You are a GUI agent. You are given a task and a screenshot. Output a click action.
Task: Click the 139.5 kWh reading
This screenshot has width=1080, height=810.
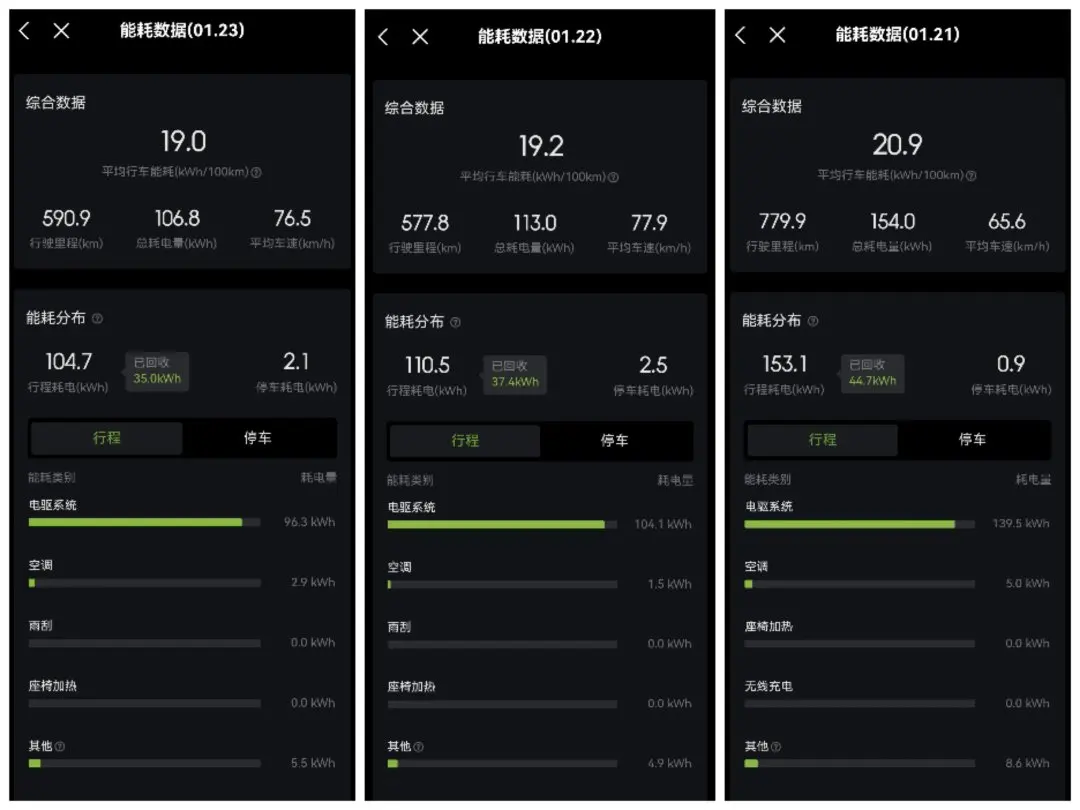pyautogui.click(x=1021, y=524)
